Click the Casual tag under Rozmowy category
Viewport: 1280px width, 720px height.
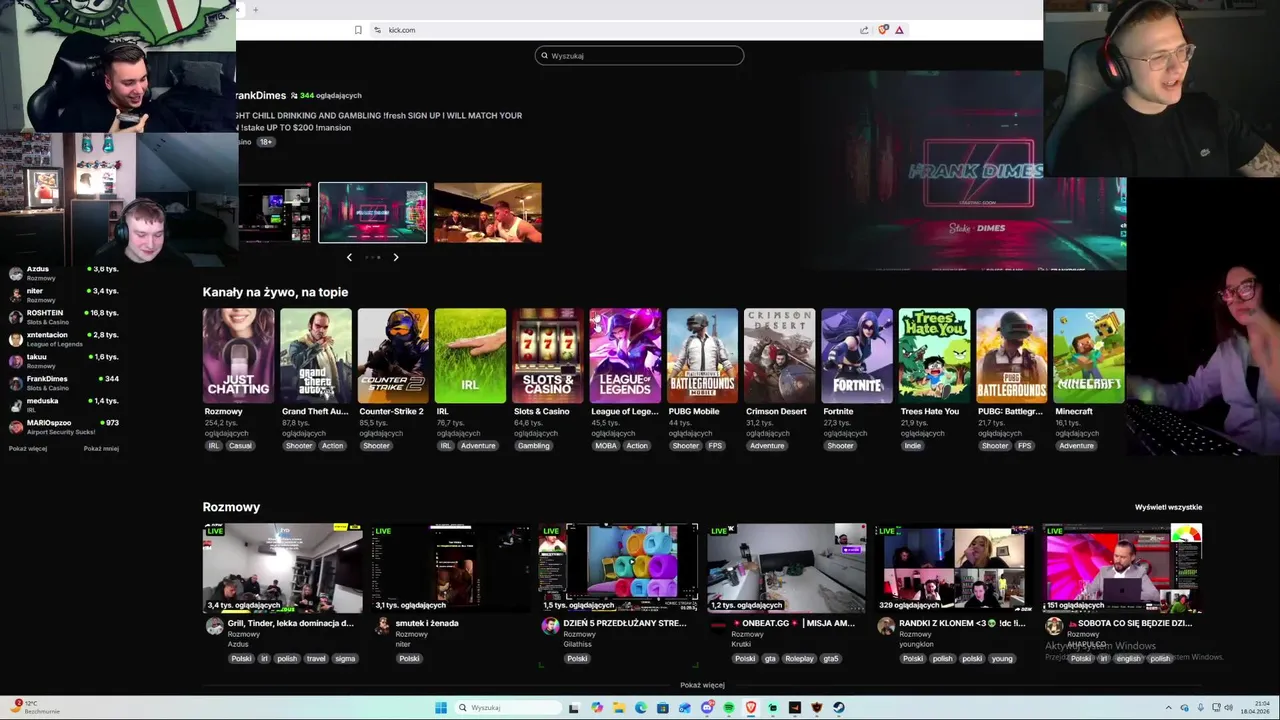pyautogui.click(x=240, y=446)
